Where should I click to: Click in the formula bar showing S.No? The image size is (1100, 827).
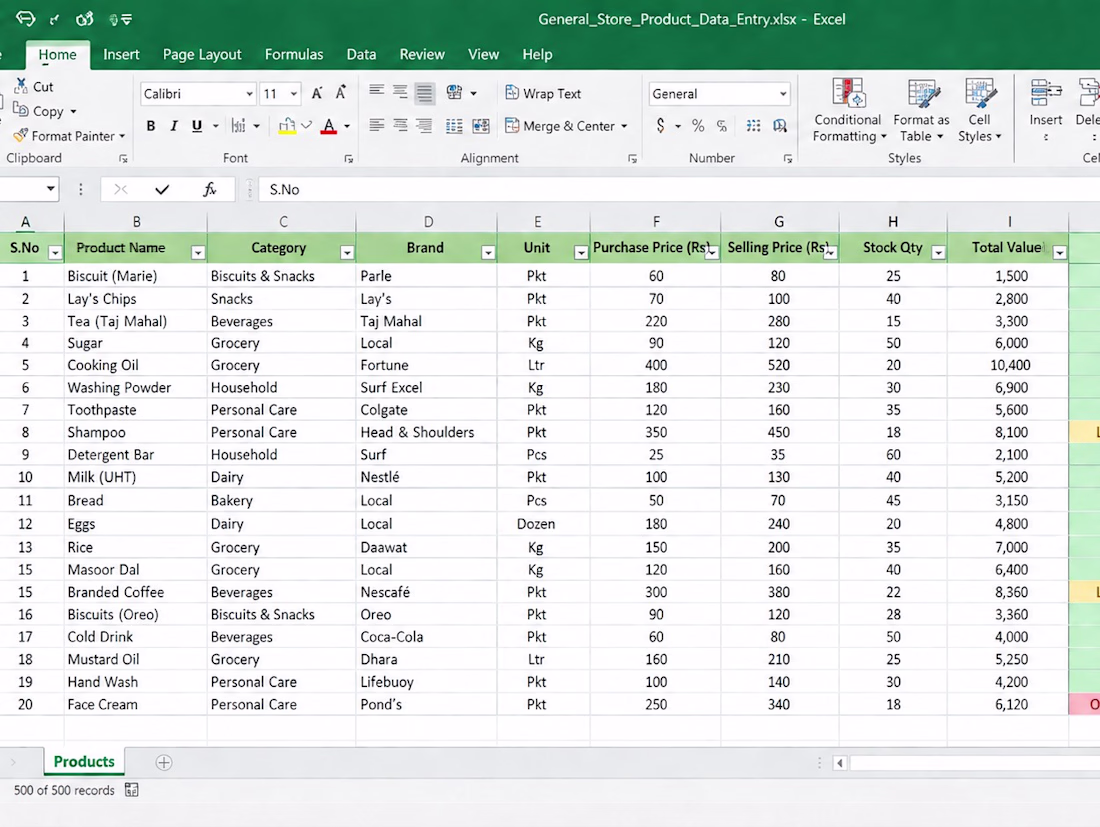(679, 189)
